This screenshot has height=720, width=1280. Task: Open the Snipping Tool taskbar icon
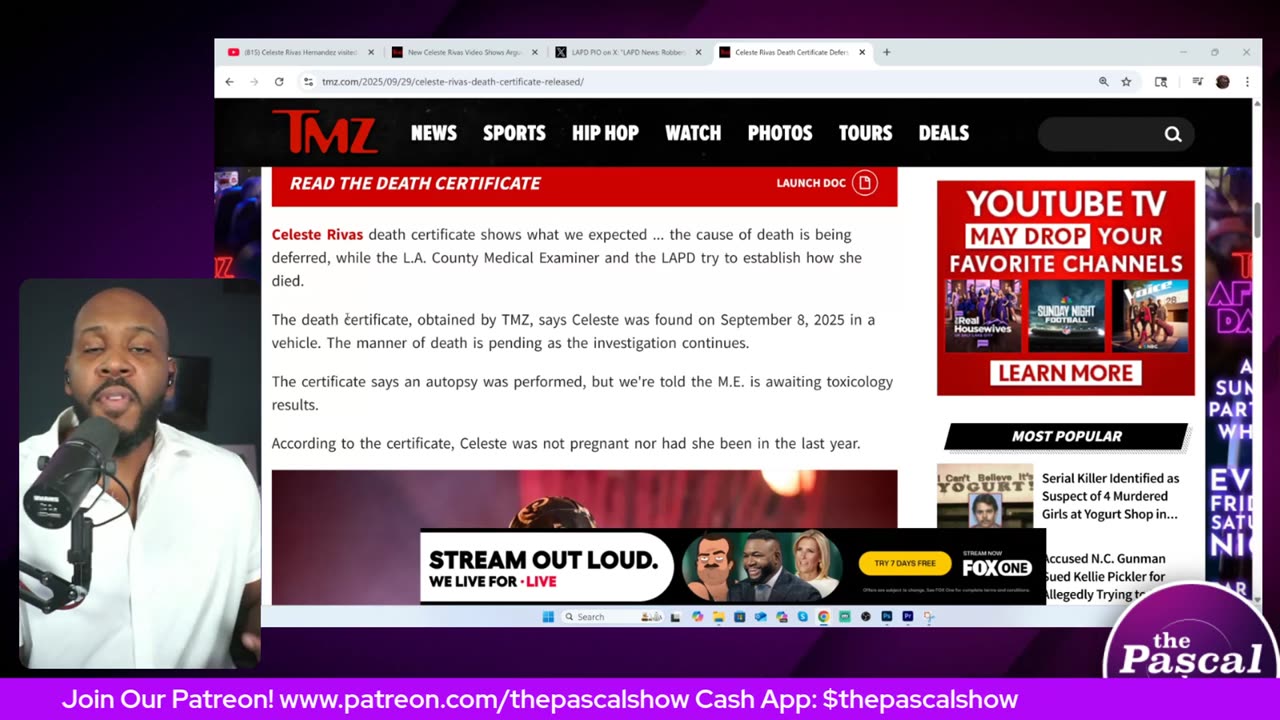(928, 617)
